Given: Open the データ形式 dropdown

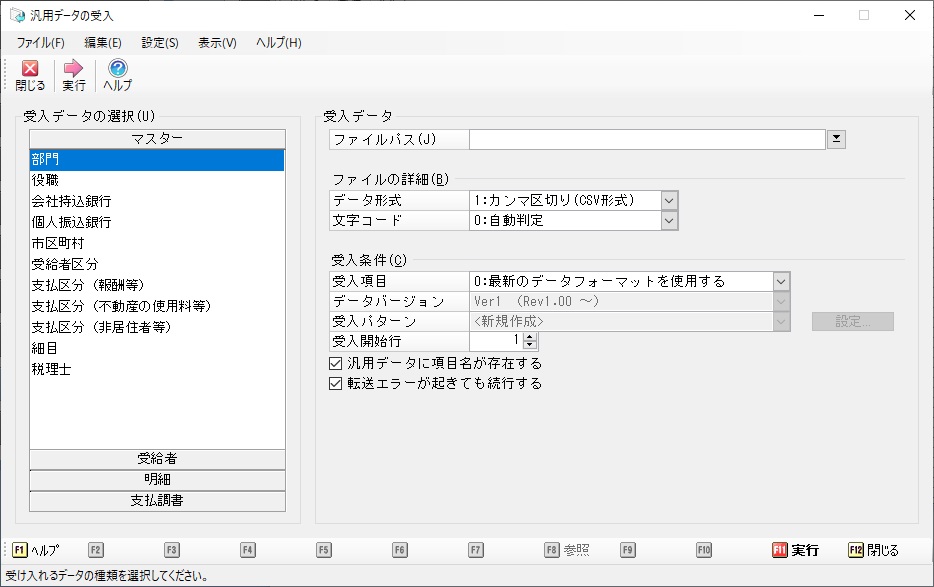Looking at the screenshot, I should point(670,200).
